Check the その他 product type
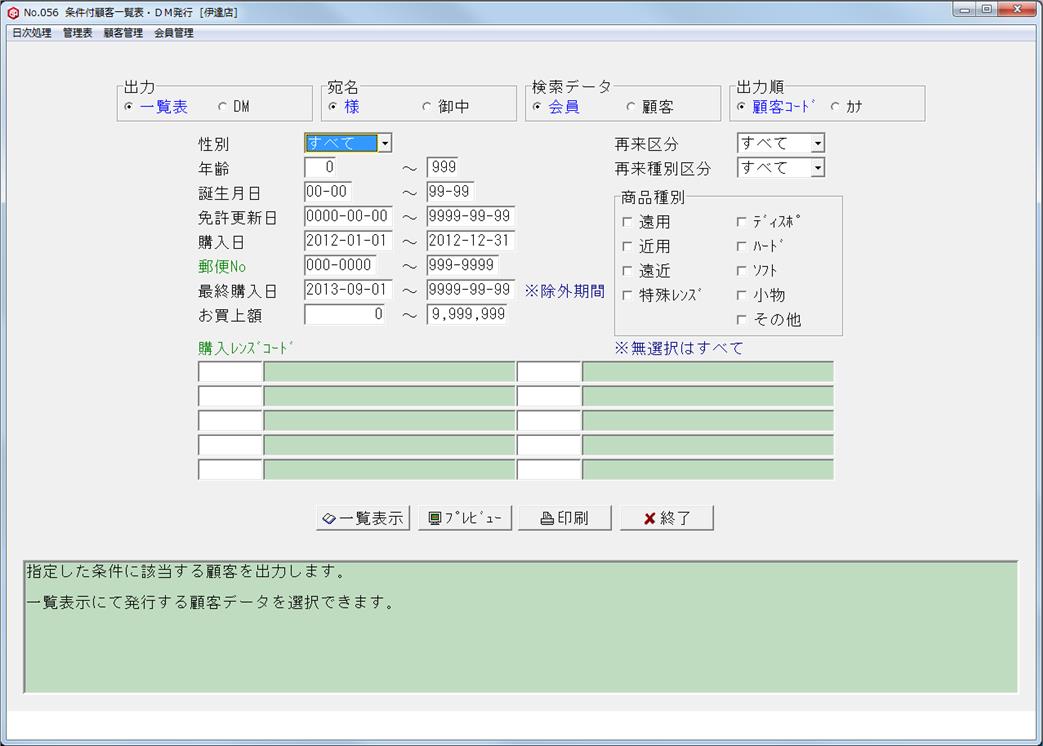1043x746 pixels. click(742, 320)
